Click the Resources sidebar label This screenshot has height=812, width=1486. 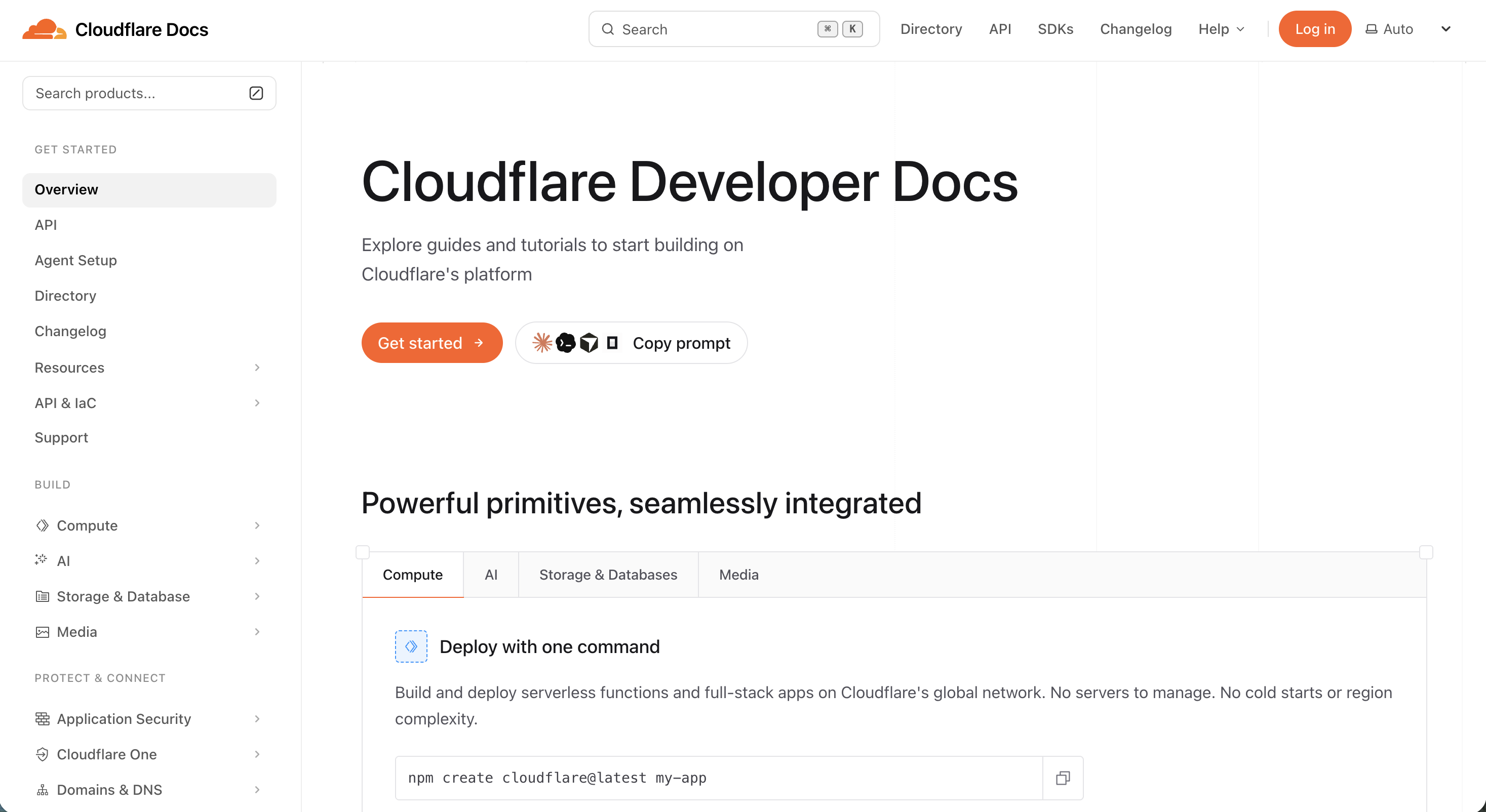(x=69, y=368)
